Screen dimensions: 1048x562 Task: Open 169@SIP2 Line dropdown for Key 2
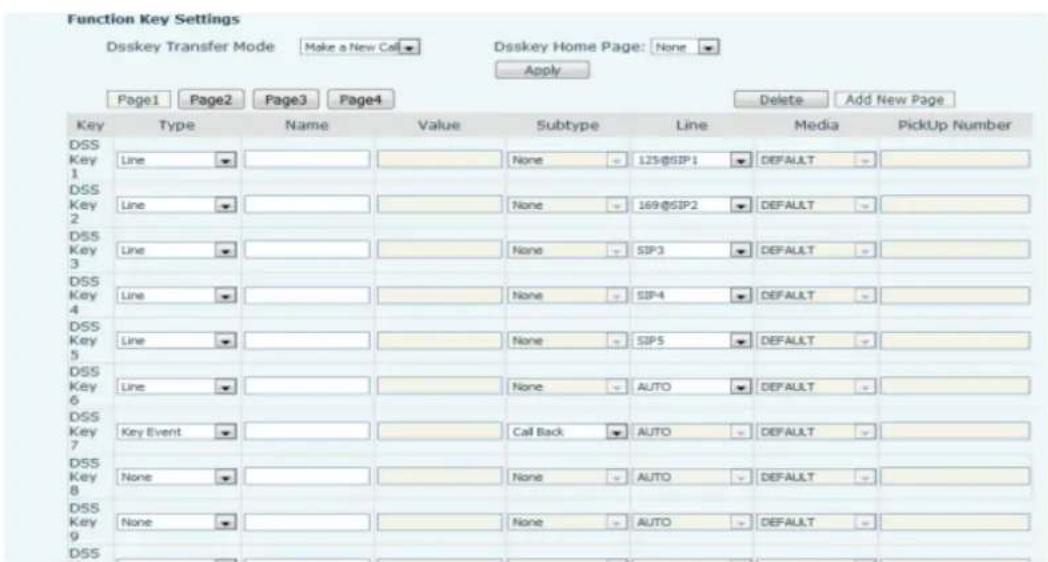coord(692,205)
